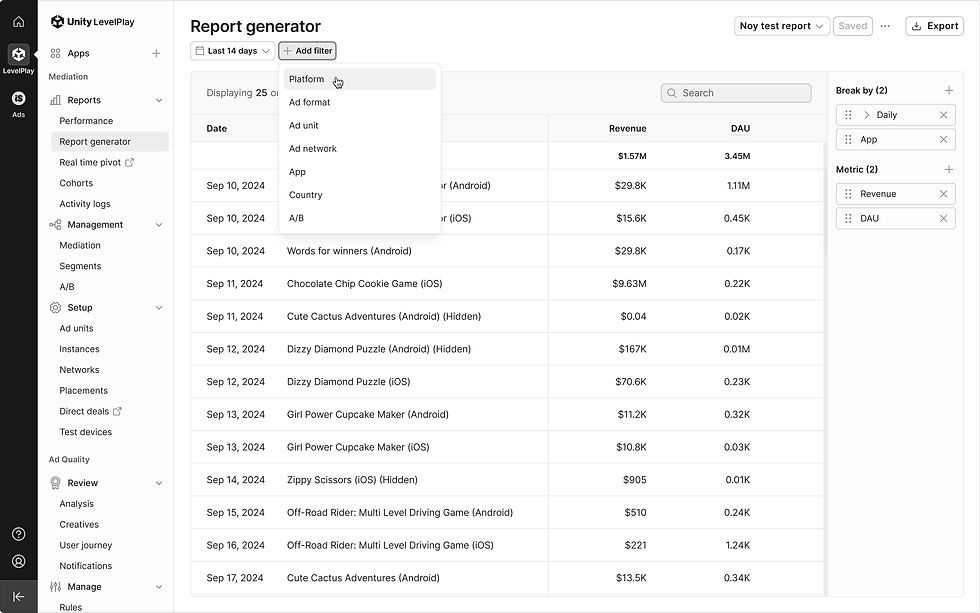Collapse the sidebar with the arrow icon
The image size is (980, 613).
click(x=19, y=597)
